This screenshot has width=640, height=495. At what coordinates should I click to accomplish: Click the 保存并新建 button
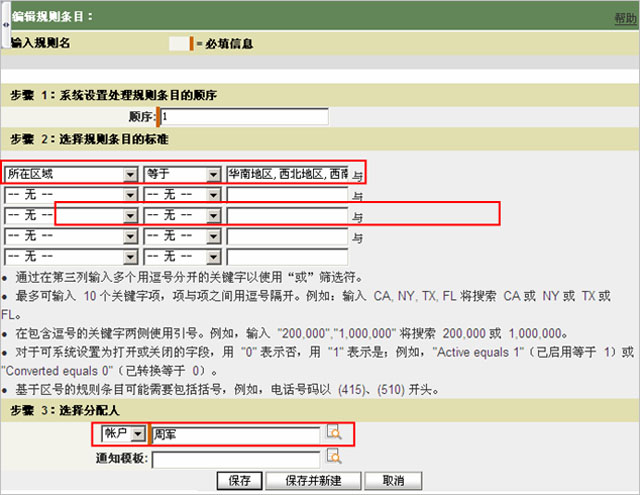[313, 480]
